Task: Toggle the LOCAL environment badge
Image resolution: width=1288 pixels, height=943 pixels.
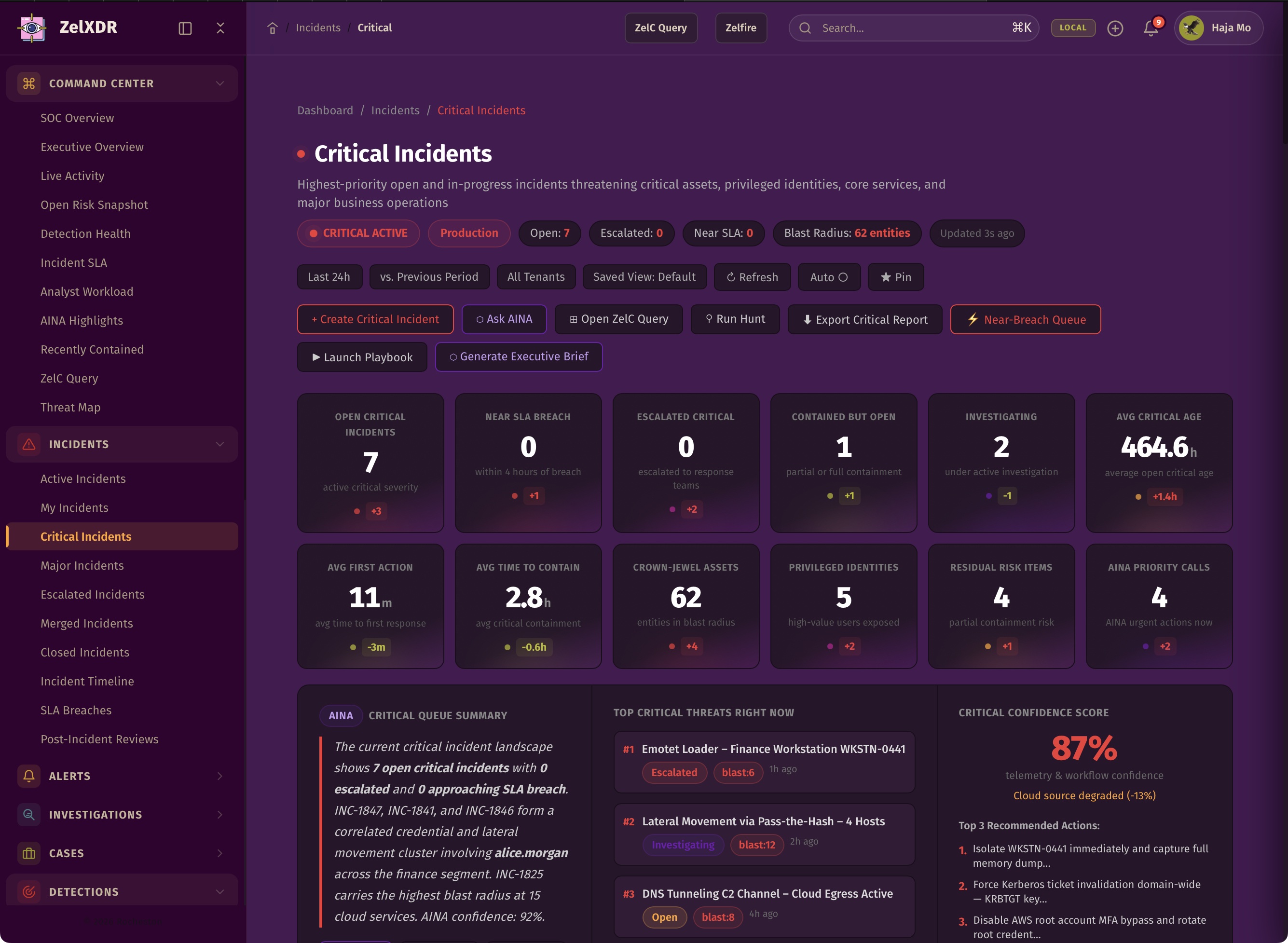Action: coord(1073,27)
